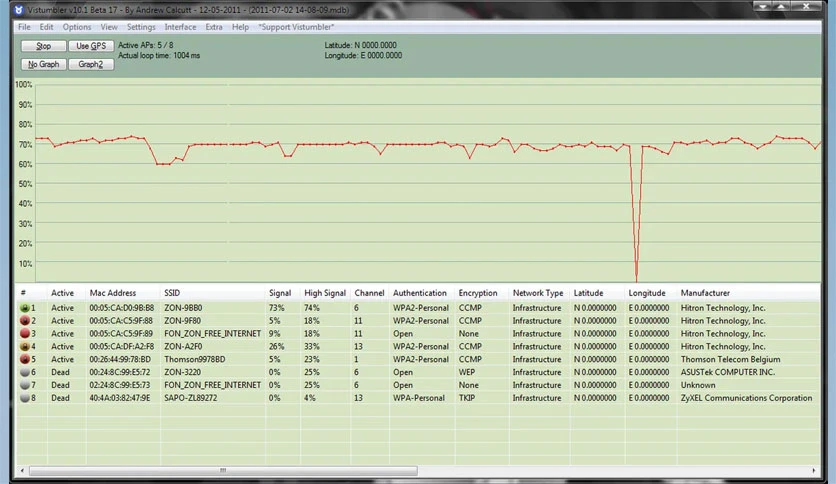Open the Settings menu

coord(141,27)
